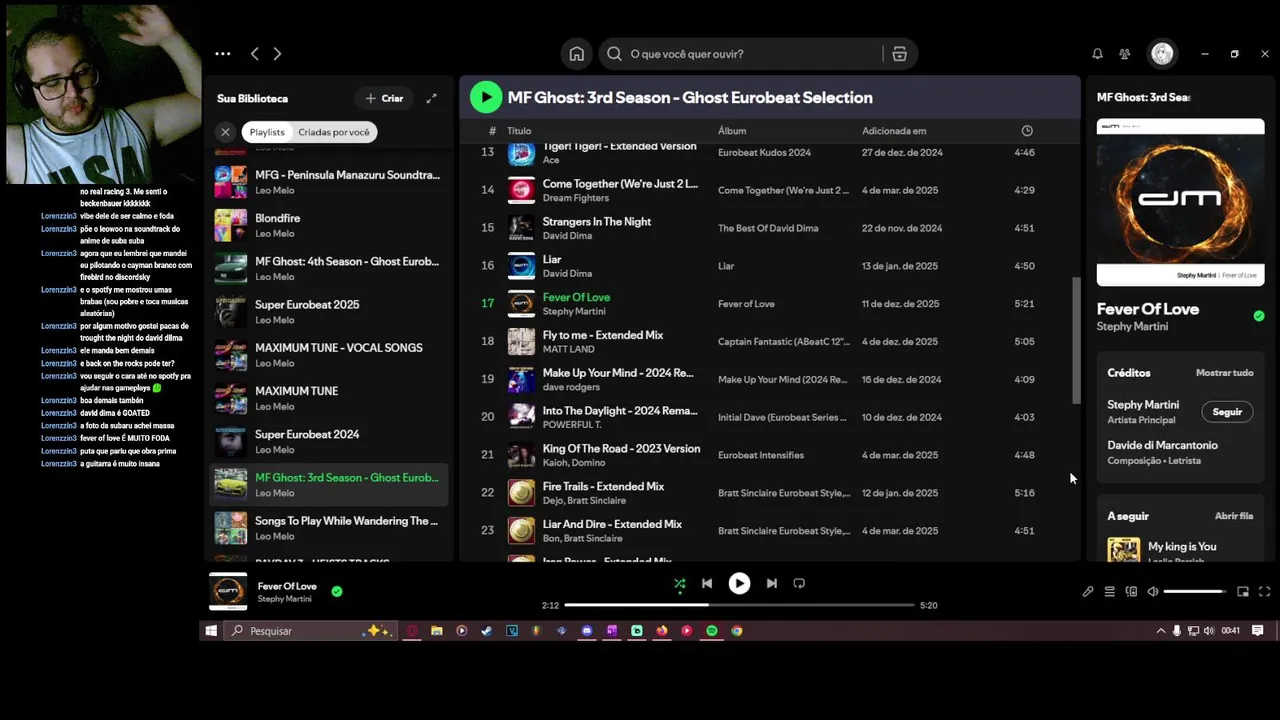Open the mini player
This screenshot has width=1280, height=720.
coord(1243,592)
